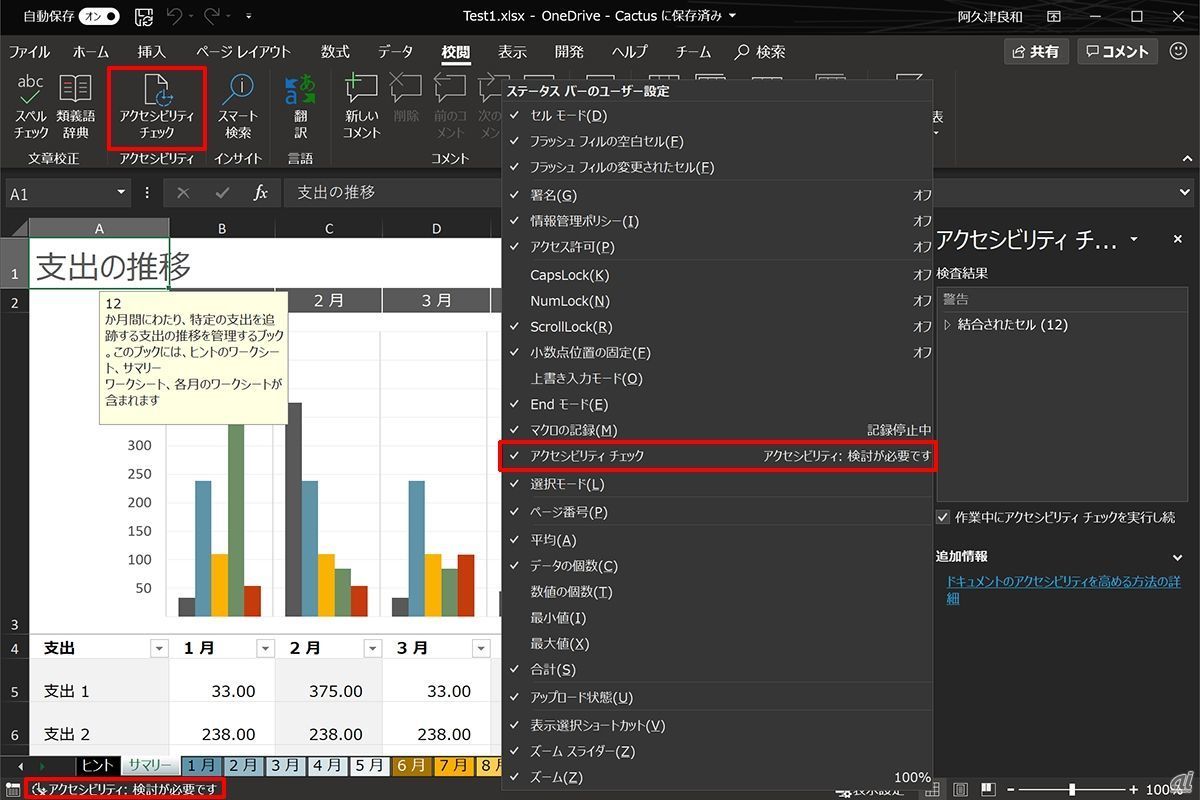The height and width of the screenshot is (800, 1200).
Task: Toggle CapsLock status bar option
Action: click(570, 275)
